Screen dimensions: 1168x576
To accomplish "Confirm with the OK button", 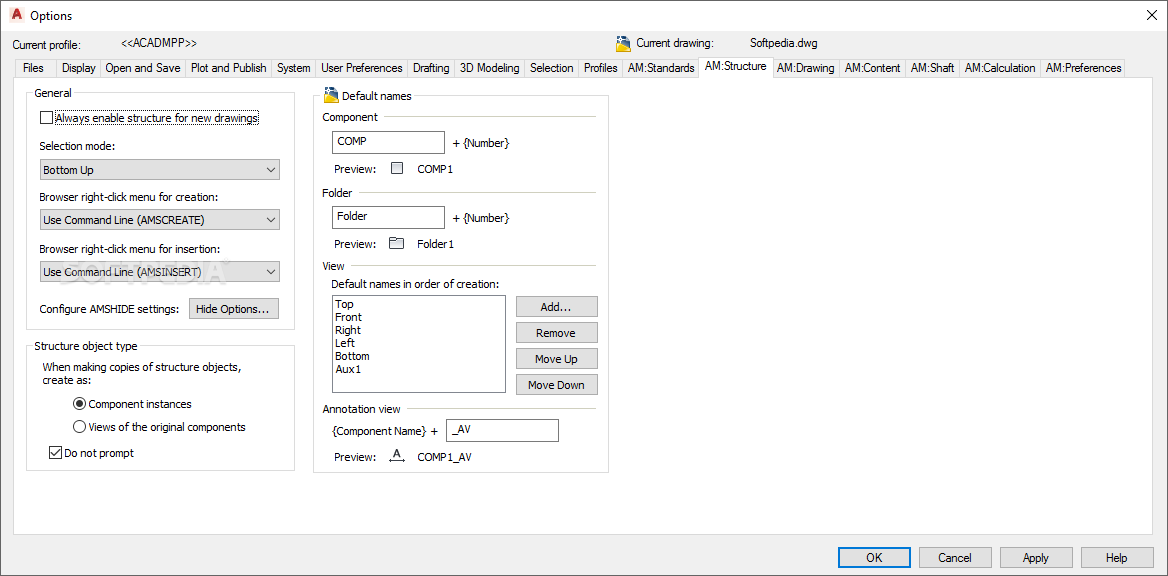I will (x=875, y=557).
